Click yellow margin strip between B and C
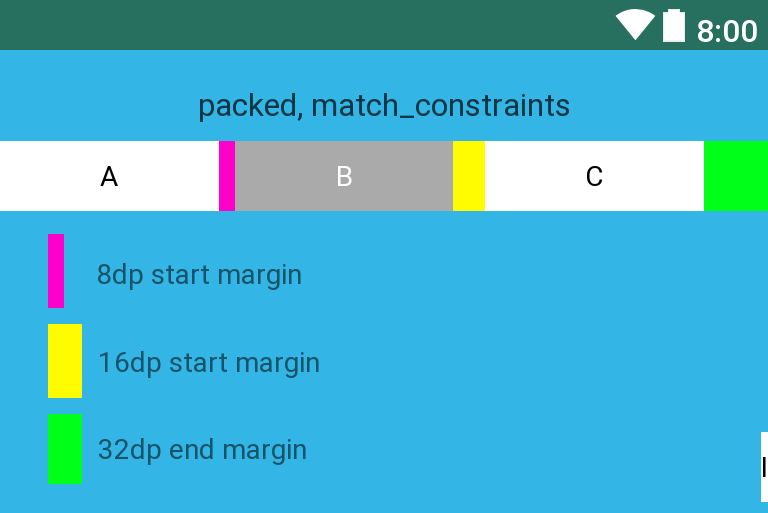 click(x=469, y=176)
